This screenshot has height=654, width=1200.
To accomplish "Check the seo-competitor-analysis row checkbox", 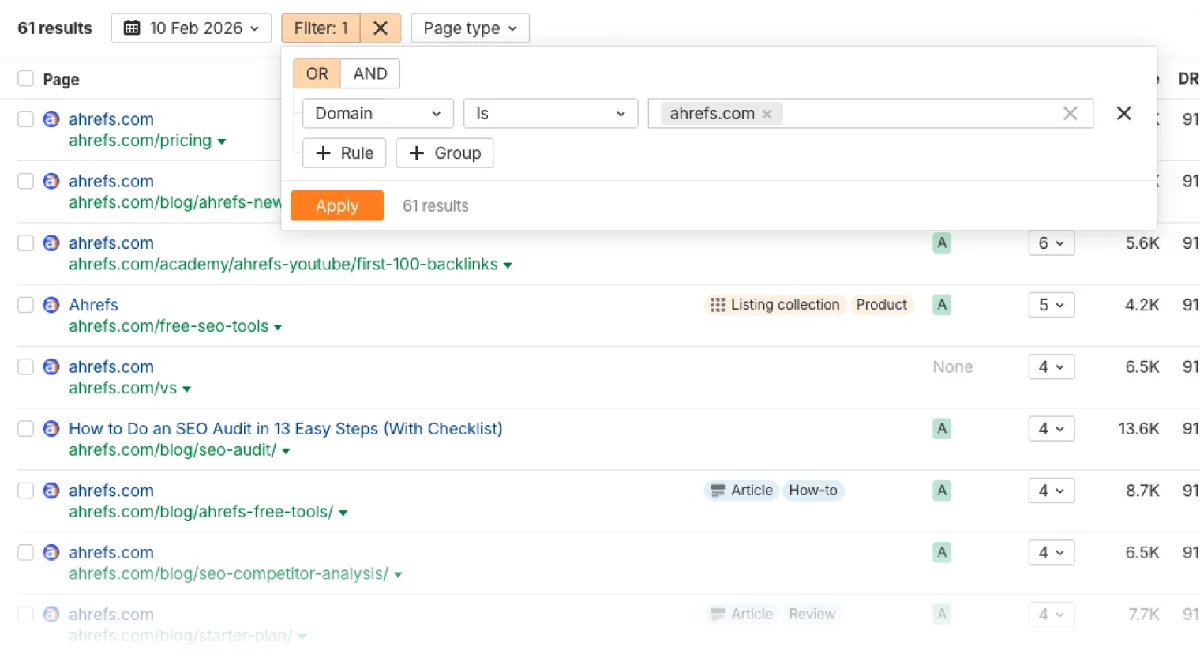I will (x=25, y=553).
